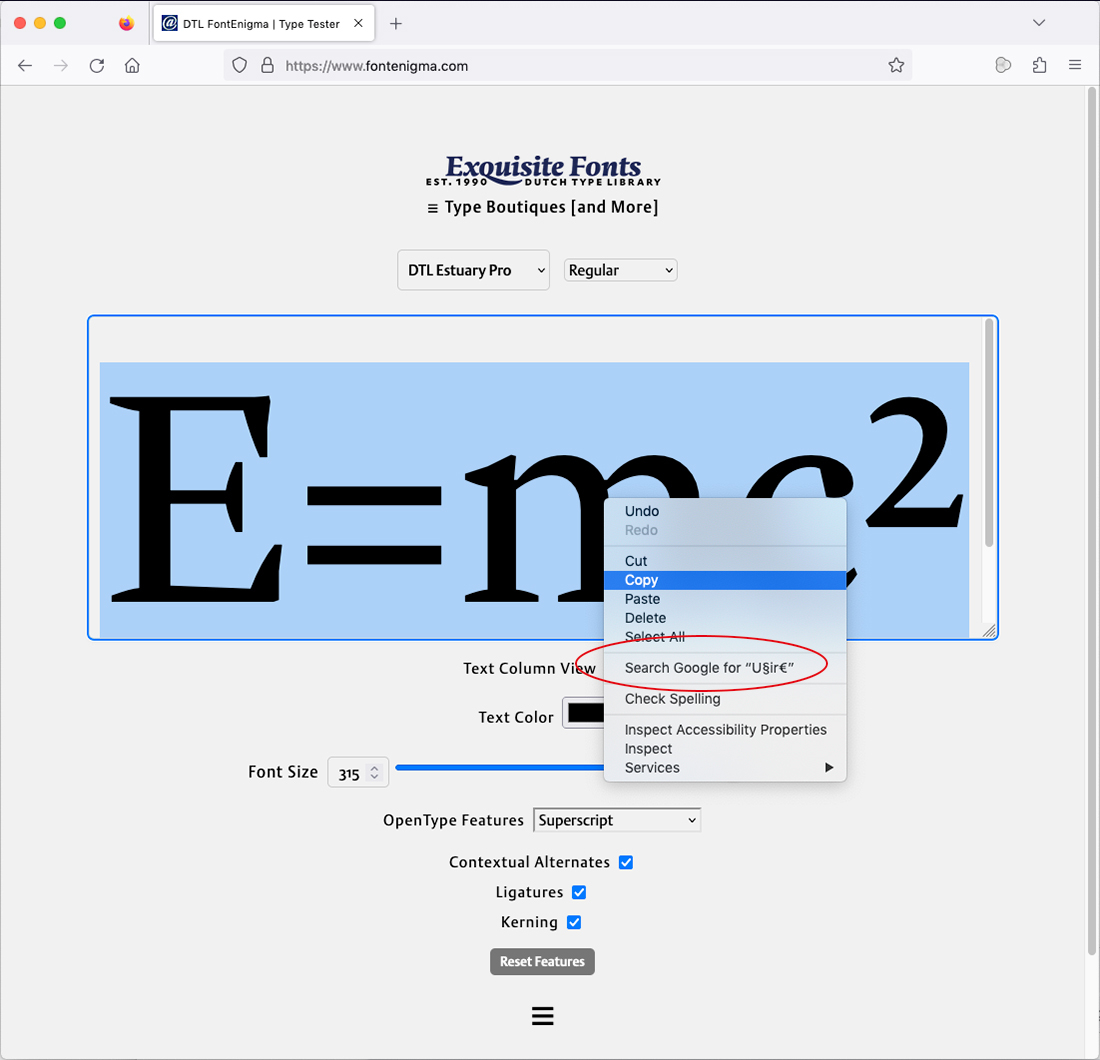1100x1060 pixels.
Task: Click the text area vertical scrollbar
Action: tap(989, 433)
